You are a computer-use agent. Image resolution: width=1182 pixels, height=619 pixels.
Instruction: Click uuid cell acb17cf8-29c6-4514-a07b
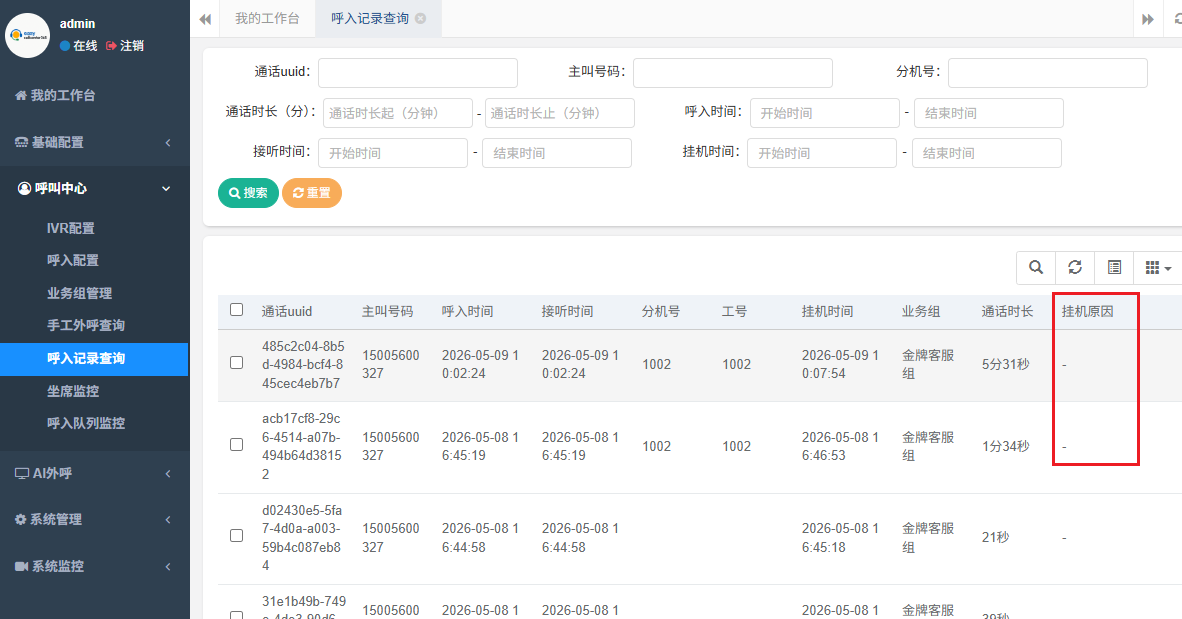click(302, 446)
